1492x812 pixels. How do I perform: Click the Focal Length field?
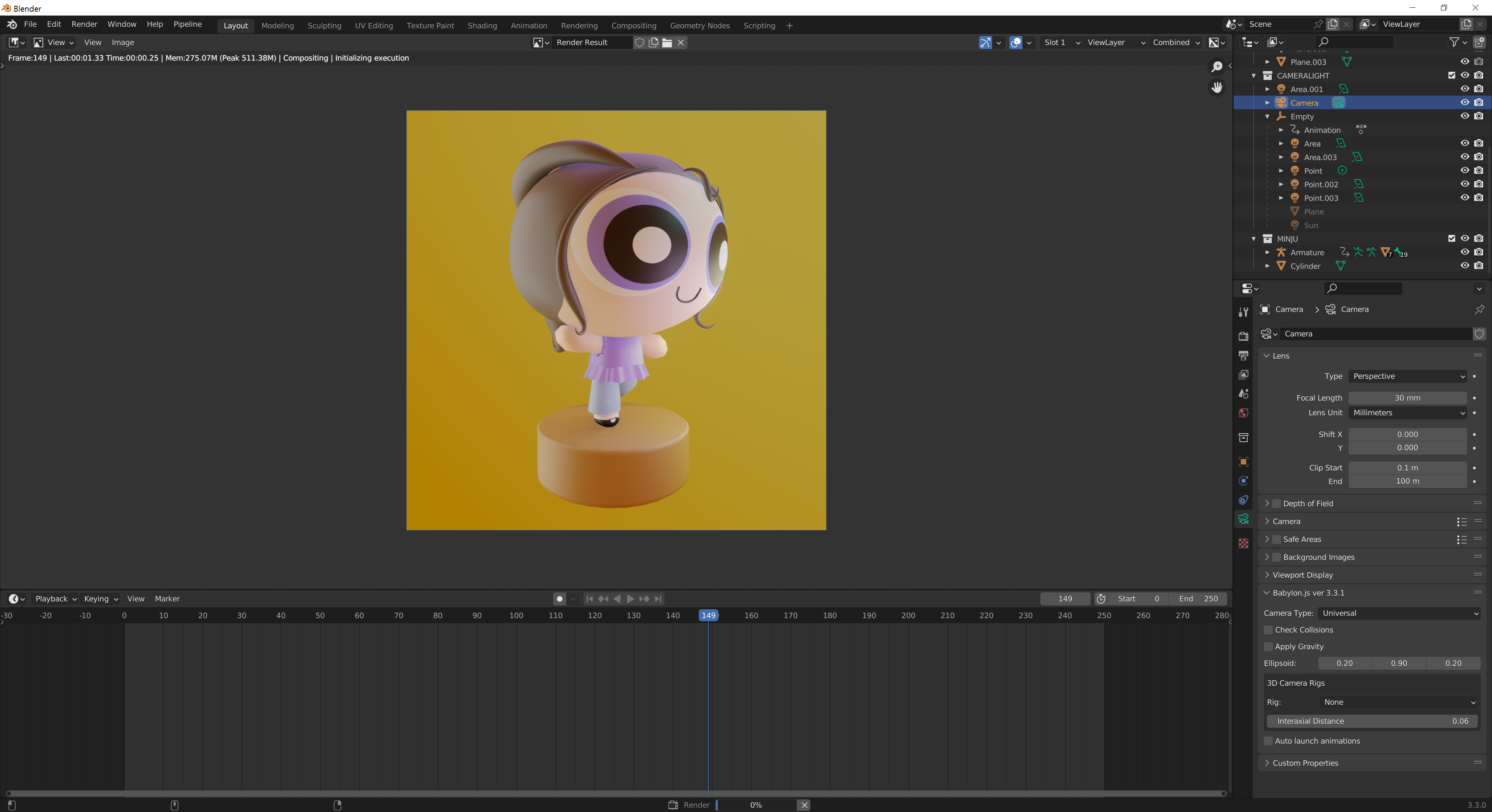click(x=1407, y=398)
